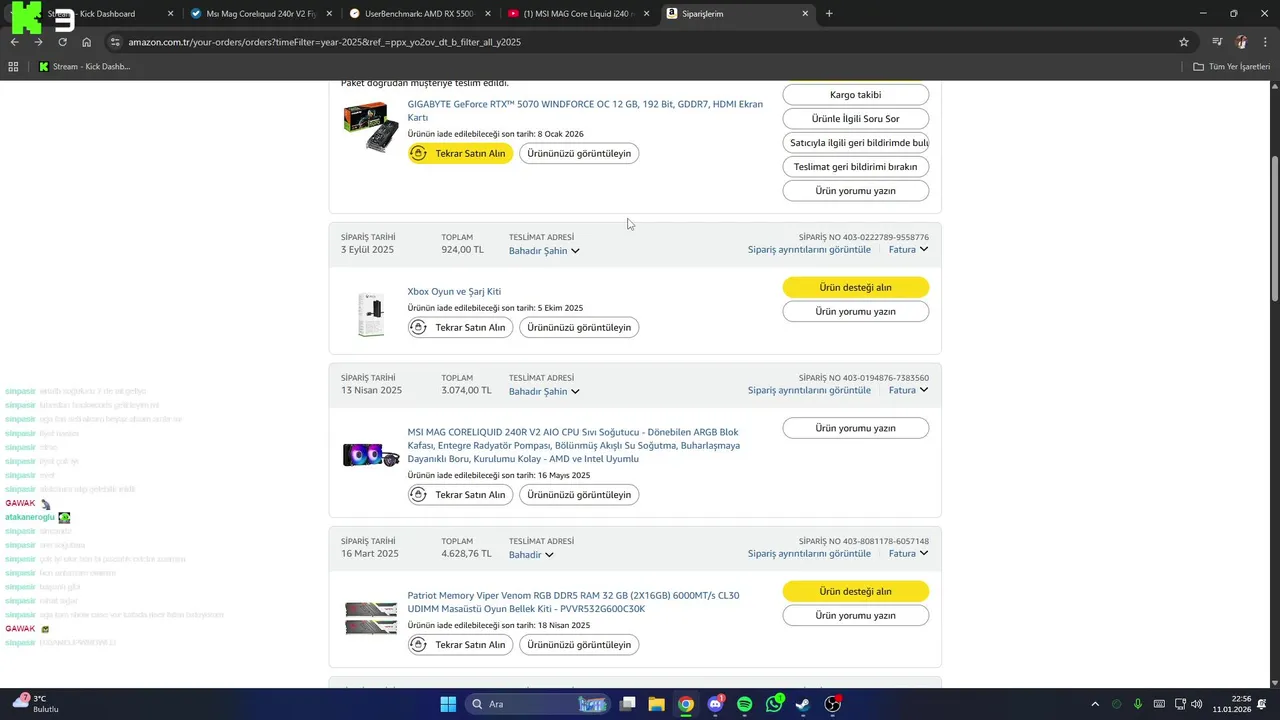Click Kargo takibi button

(856, 95)
